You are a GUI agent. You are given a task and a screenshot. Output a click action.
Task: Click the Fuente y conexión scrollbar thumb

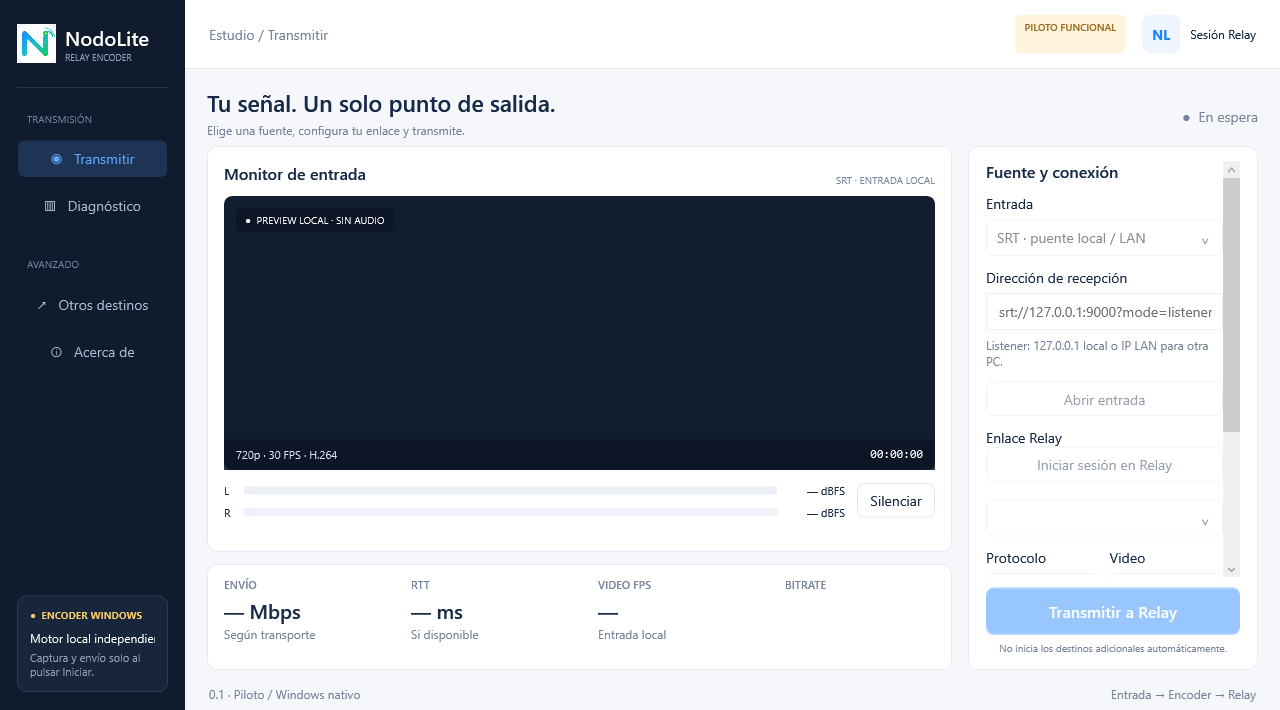point(1231,305)
